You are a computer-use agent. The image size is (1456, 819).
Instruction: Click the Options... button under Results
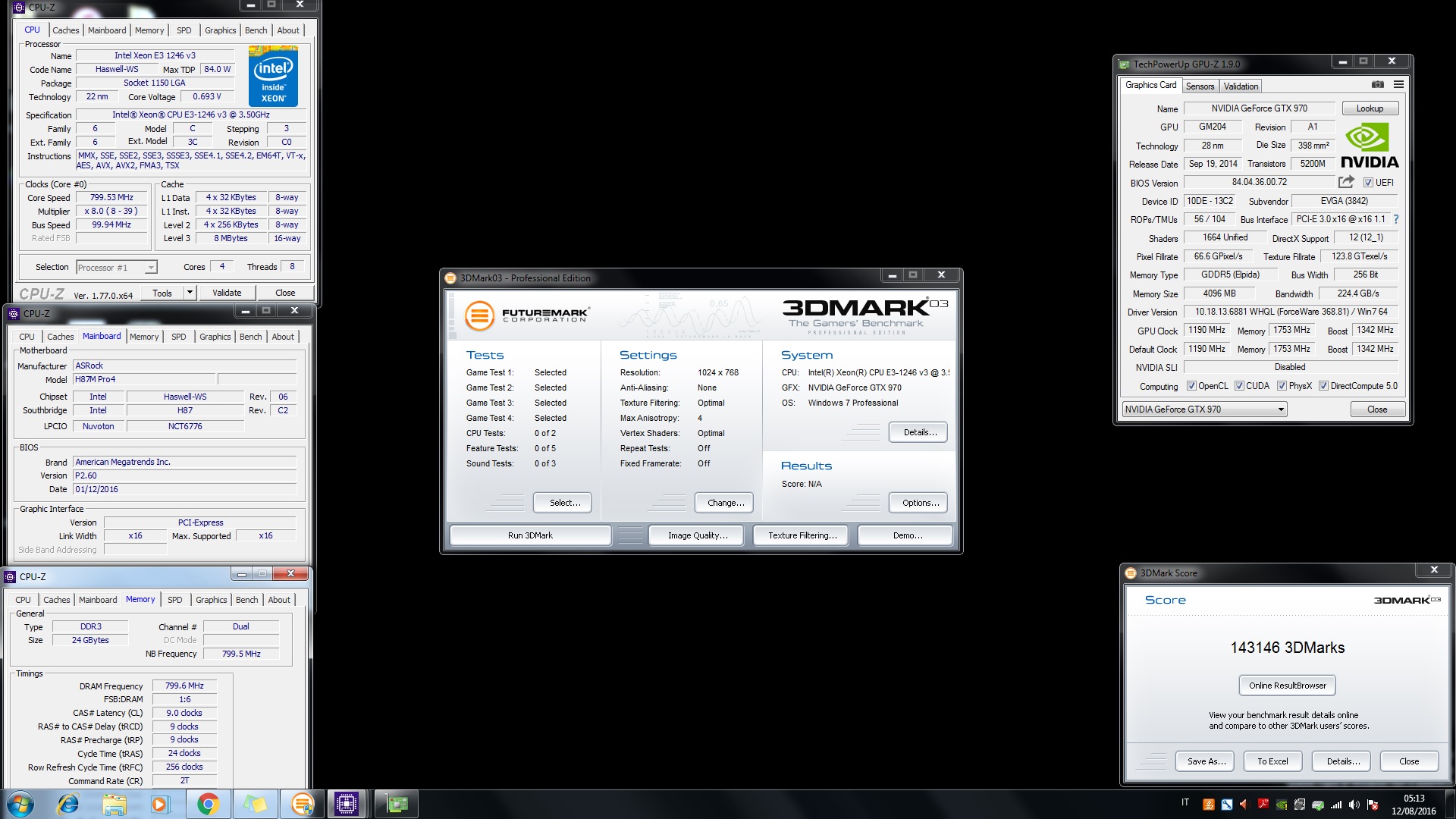point(918,503)
